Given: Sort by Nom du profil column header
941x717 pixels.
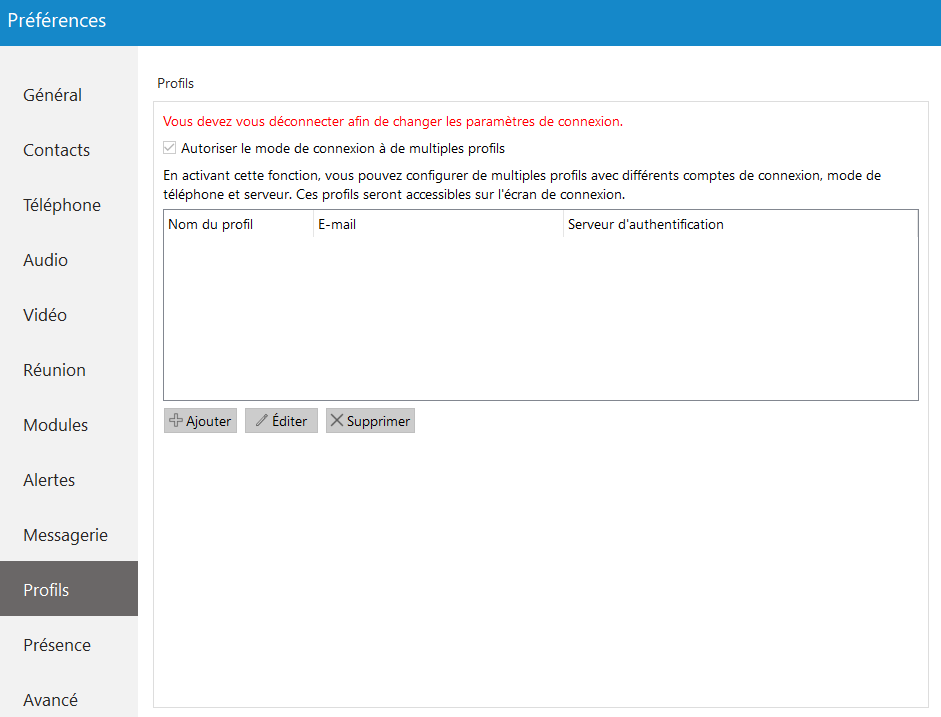Looking at the screenshot, I should pos(238,224).
